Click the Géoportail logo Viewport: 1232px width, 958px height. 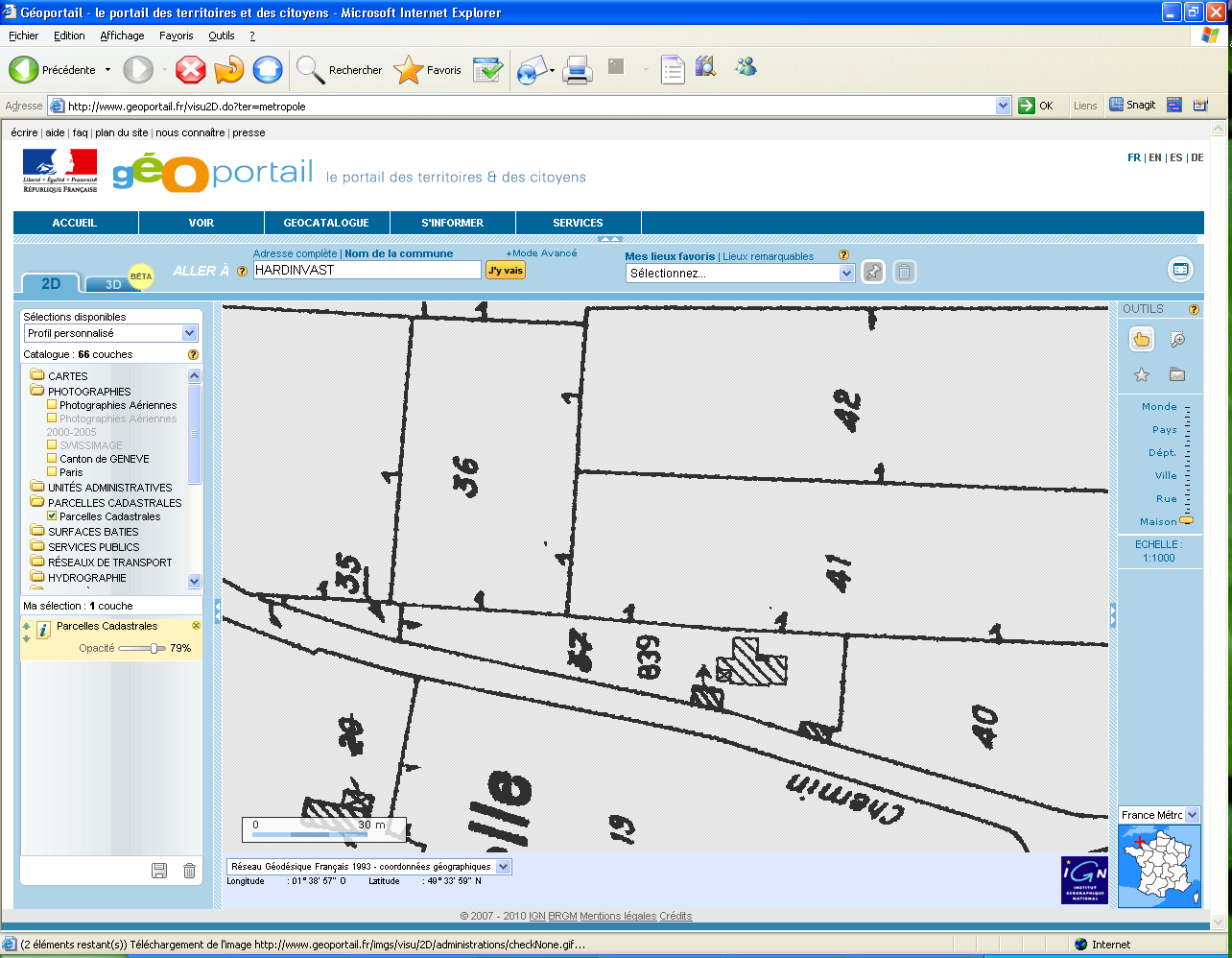point(213,174)
